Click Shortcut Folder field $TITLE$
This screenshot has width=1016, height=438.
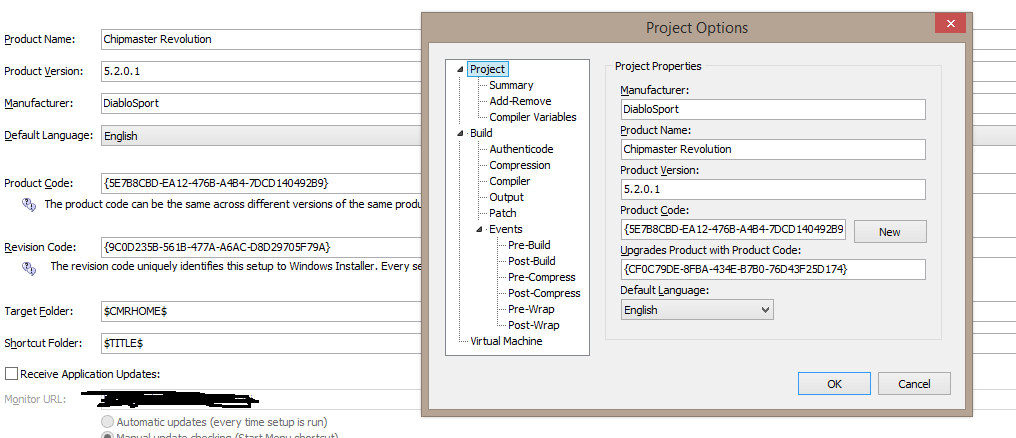261,343
